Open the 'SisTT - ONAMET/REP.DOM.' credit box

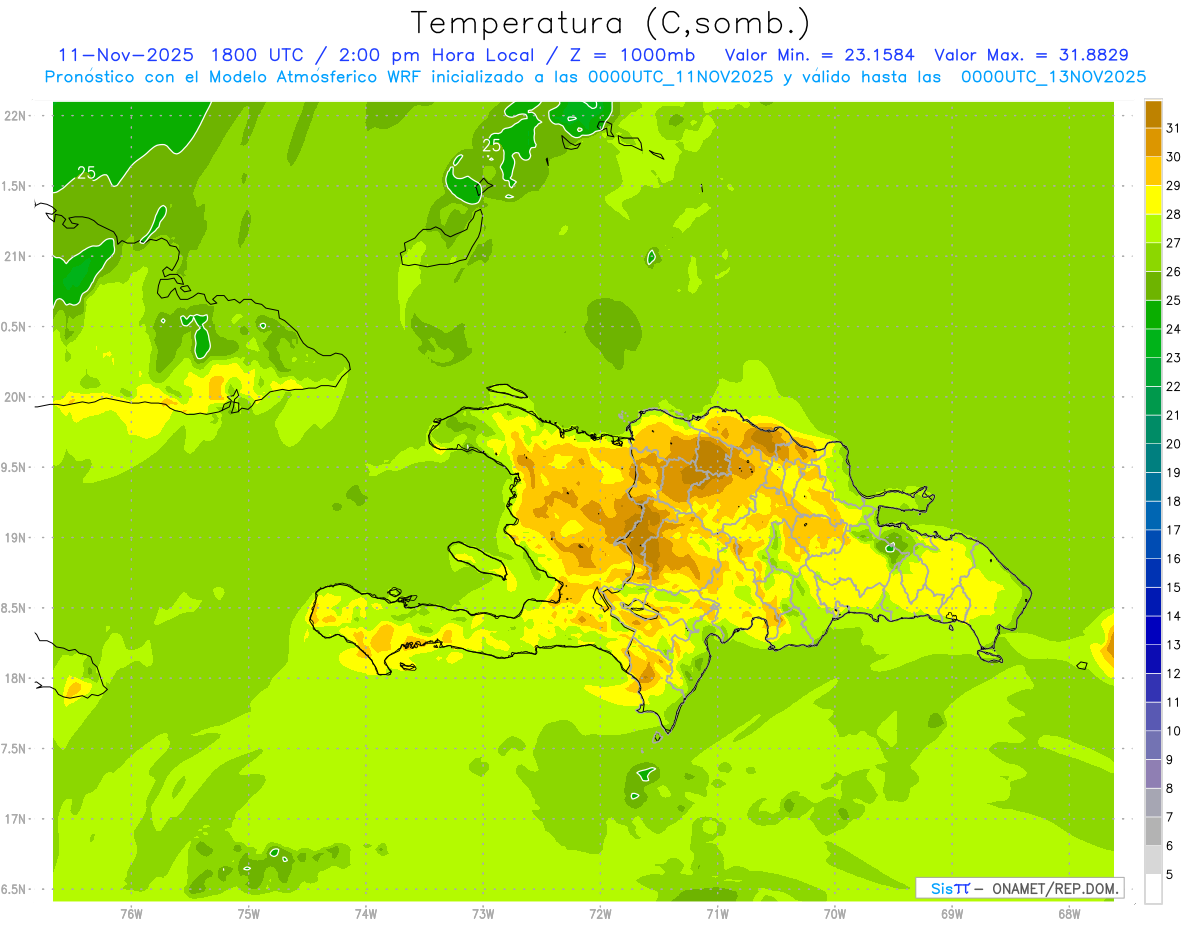pyautogui.click(x=1019, y=888)
